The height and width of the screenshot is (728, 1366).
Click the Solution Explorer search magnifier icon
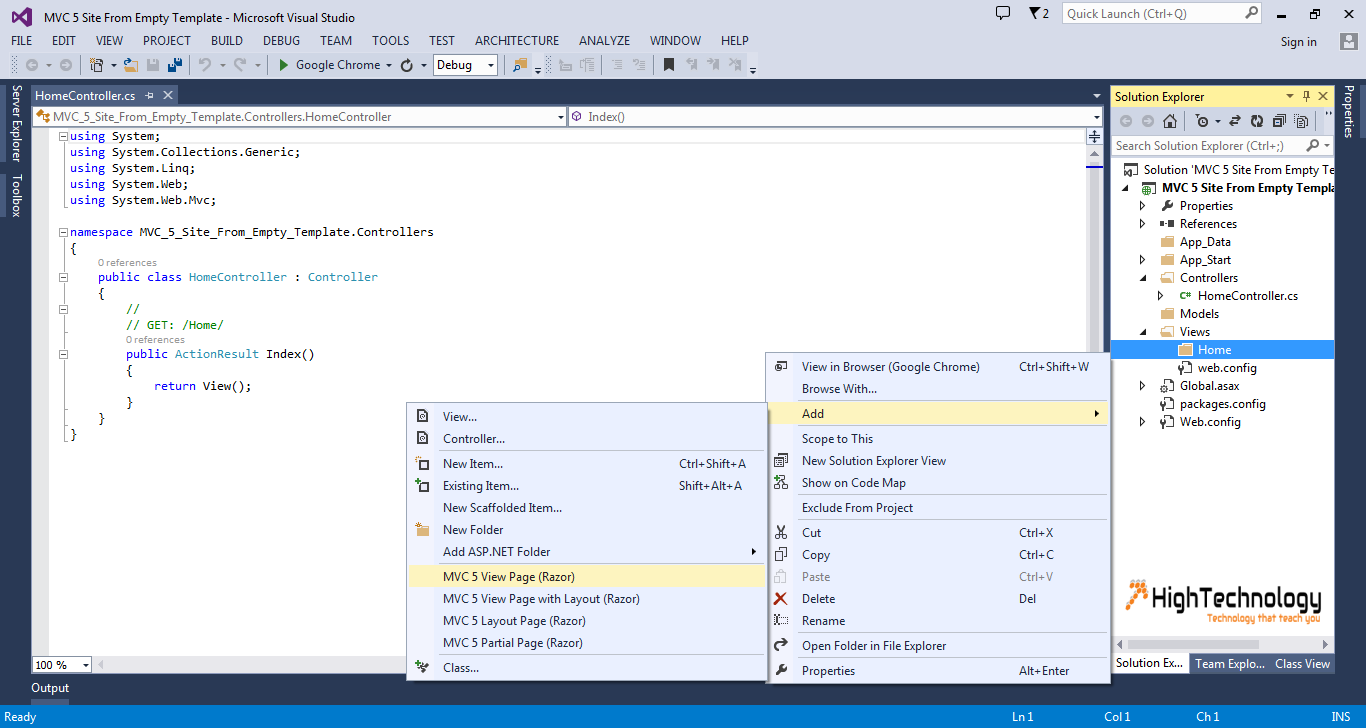tap(1313, 146)
